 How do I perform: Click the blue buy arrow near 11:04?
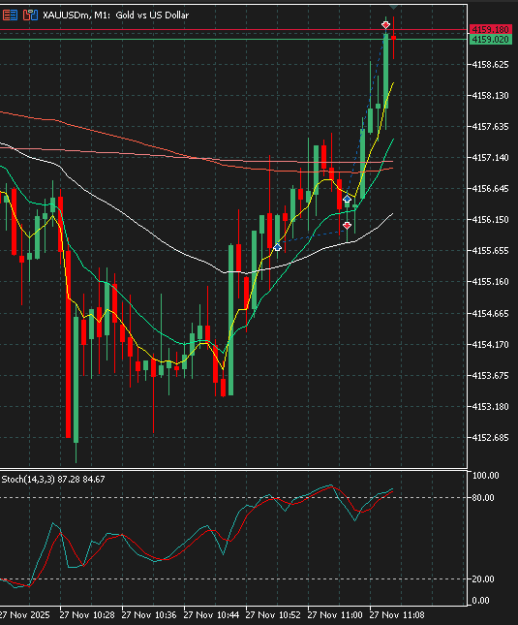(x=347, y=199)
